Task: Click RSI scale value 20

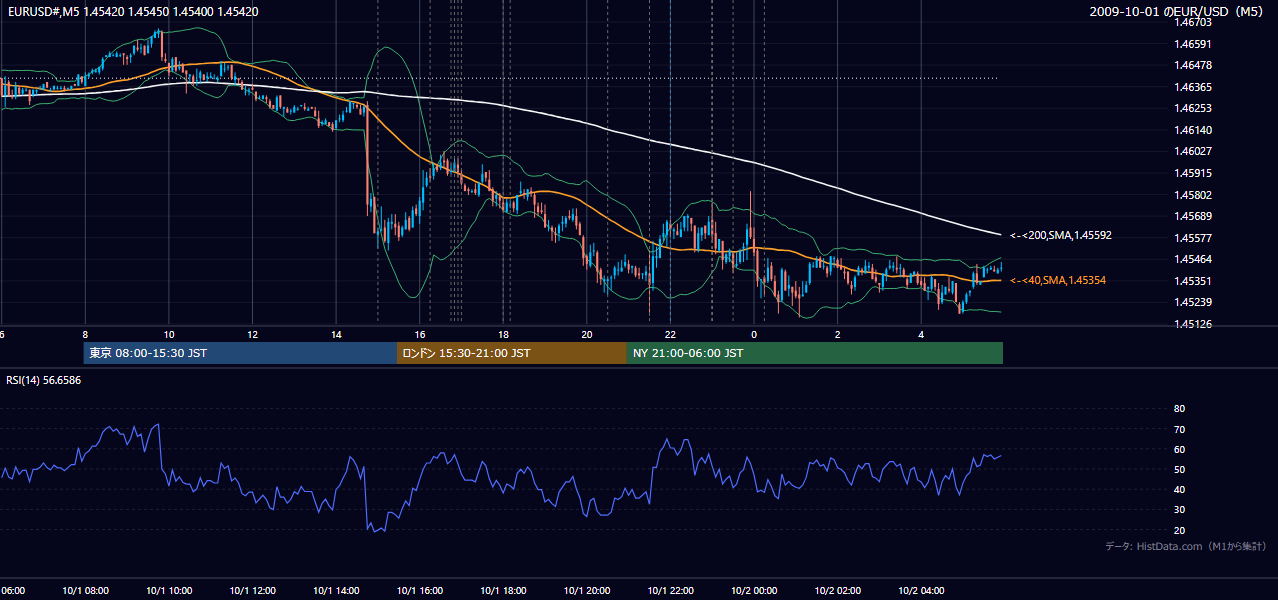Action: click(1179, 530)
